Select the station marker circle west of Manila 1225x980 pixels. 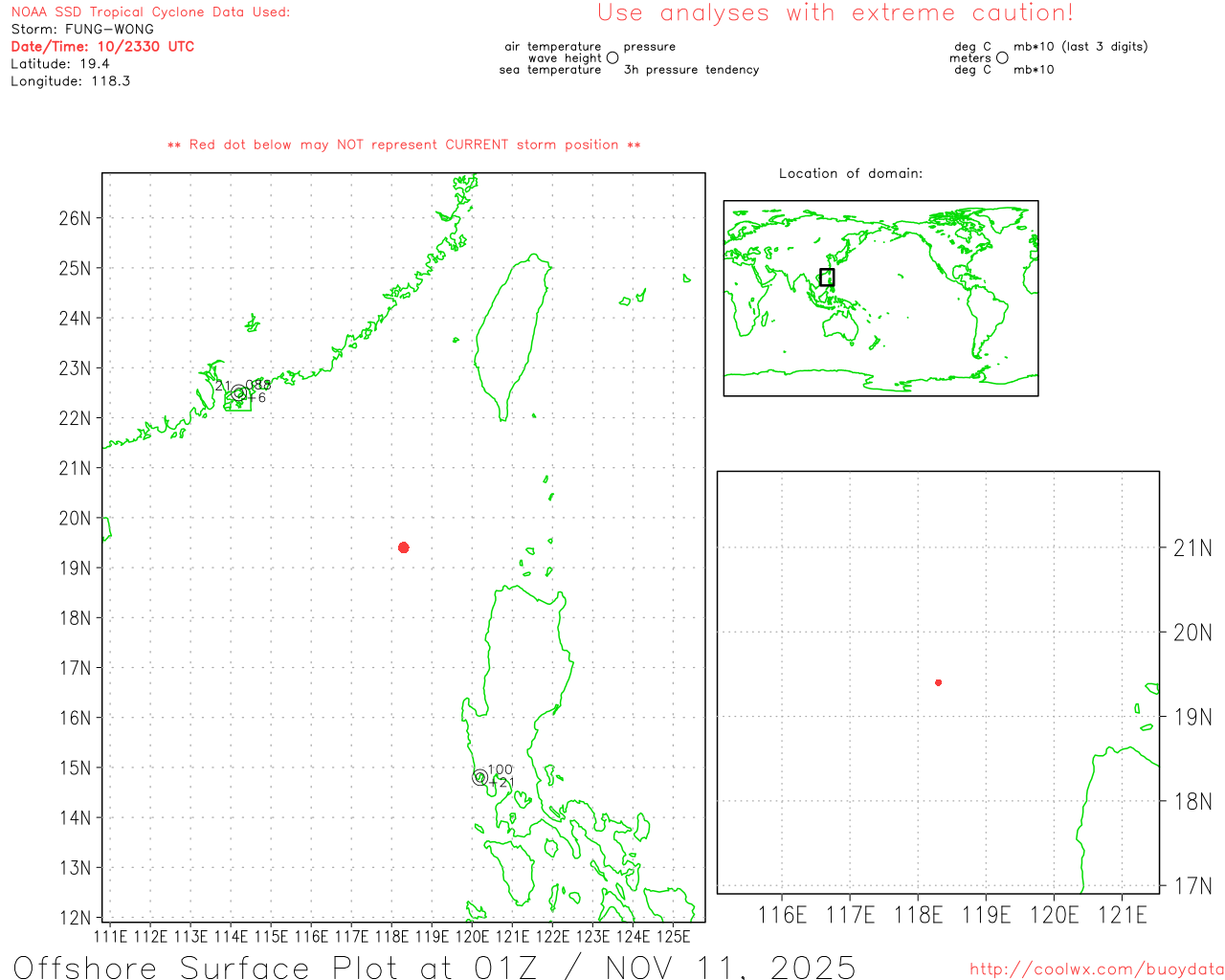479,778
